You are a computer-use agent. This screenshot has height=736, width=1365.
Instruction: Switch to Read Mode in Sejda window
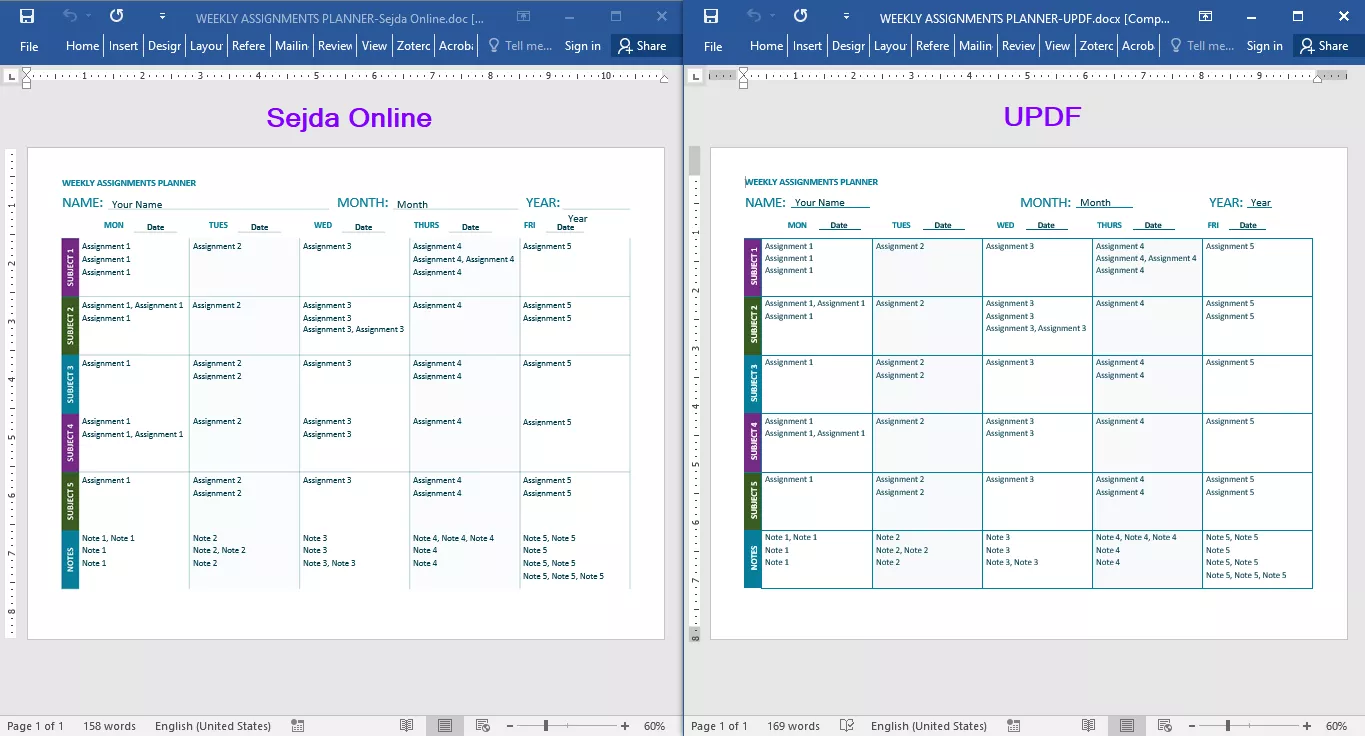click(407, 726)
